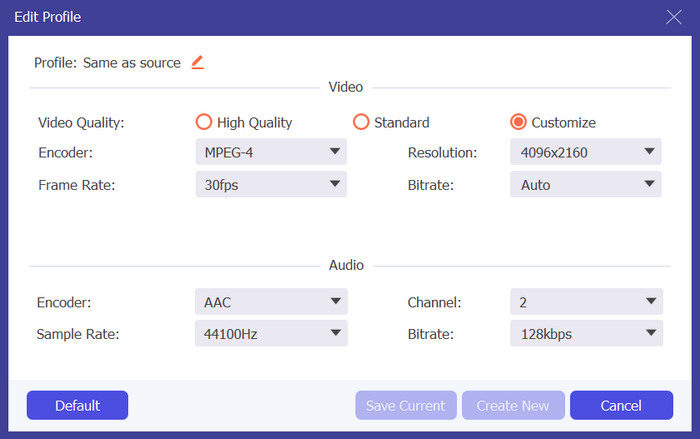Click the Same as source profile name

click(132, 63)
